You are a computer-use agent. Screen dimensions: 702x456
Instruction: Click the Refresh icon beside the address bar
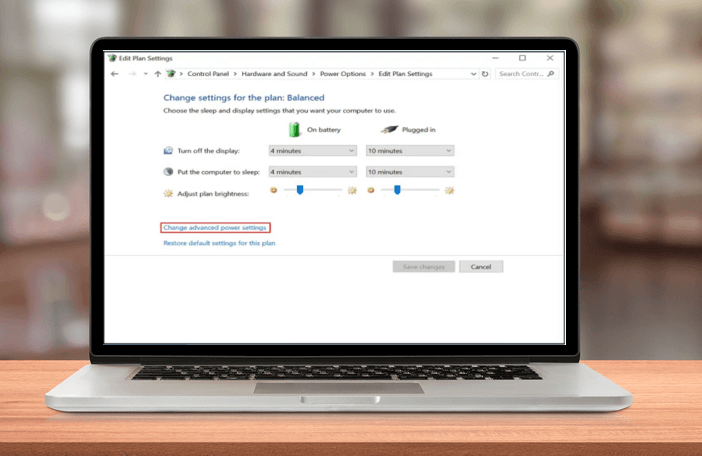486,74
